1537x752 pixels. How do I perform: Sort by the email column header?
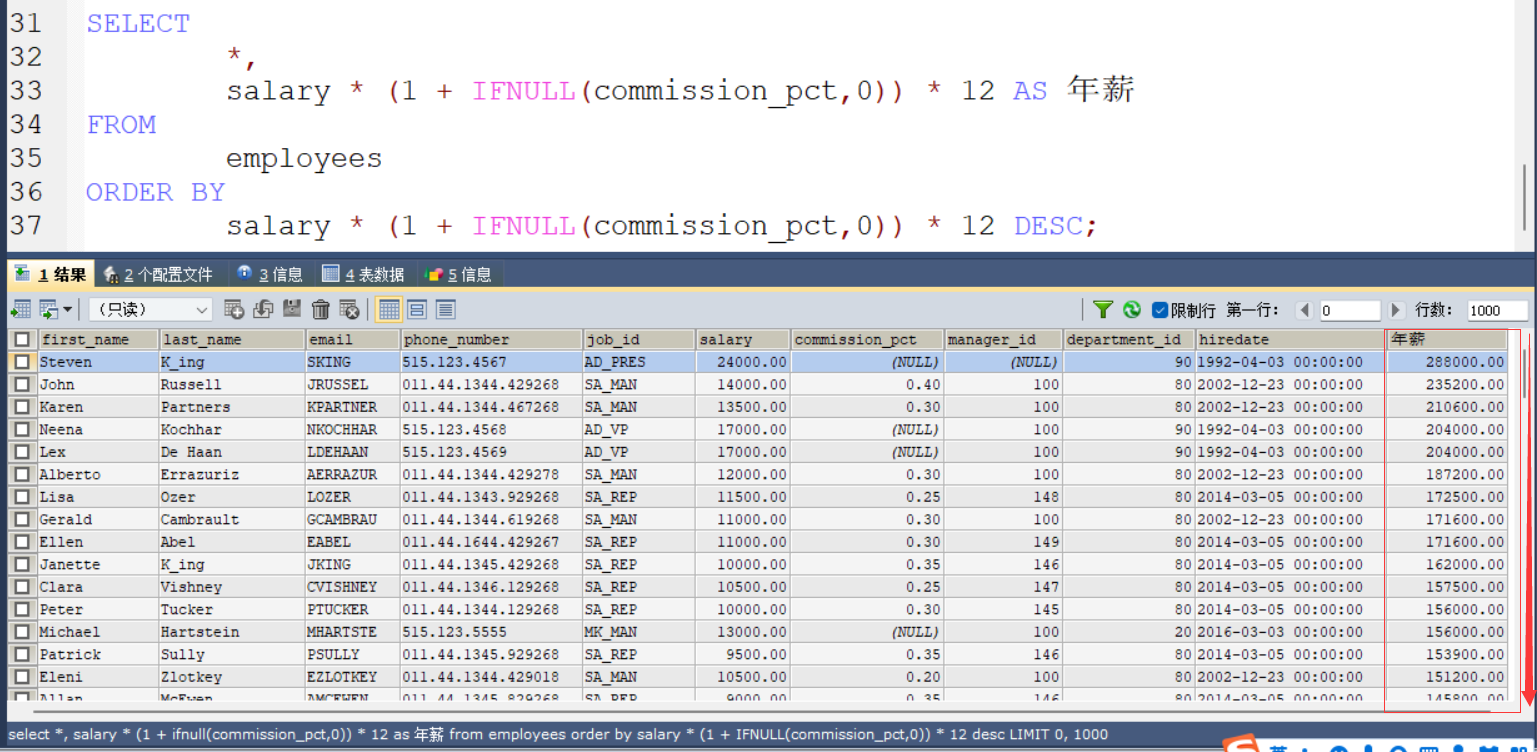(352, 340)
